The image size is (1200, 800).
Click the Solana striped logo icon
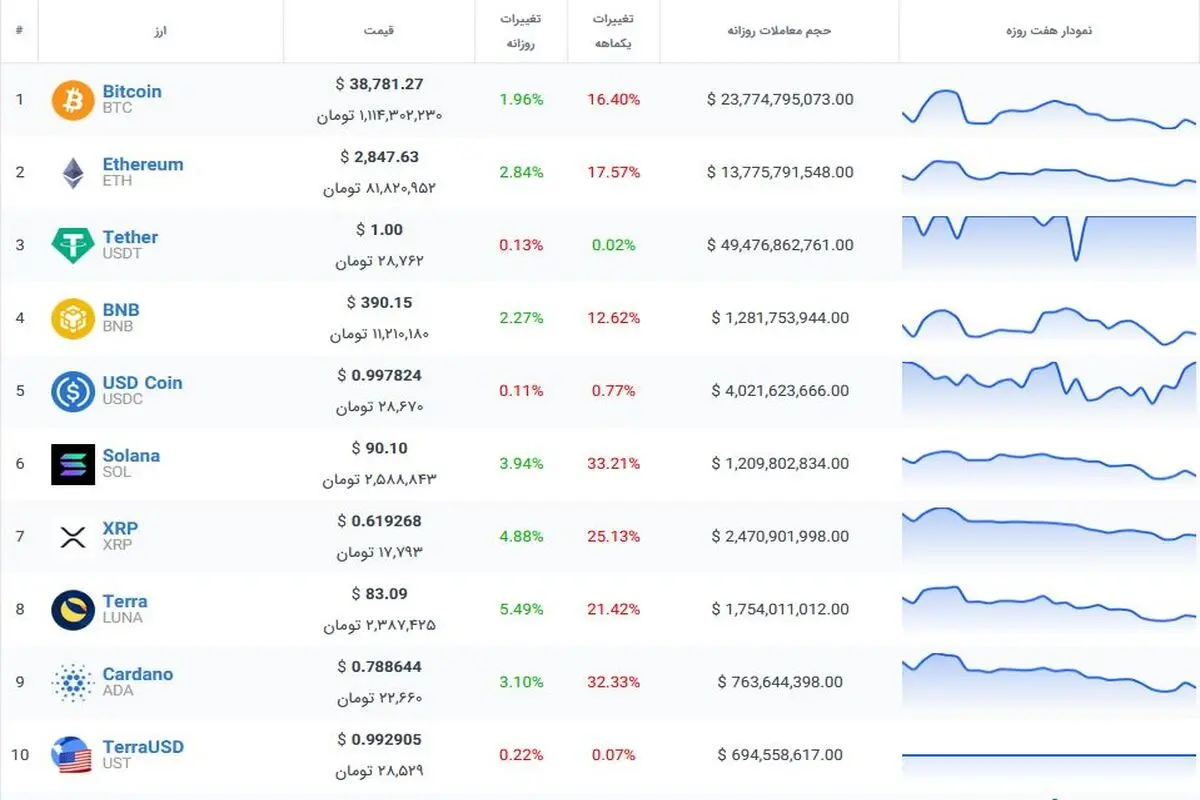(x=73, y=464)
